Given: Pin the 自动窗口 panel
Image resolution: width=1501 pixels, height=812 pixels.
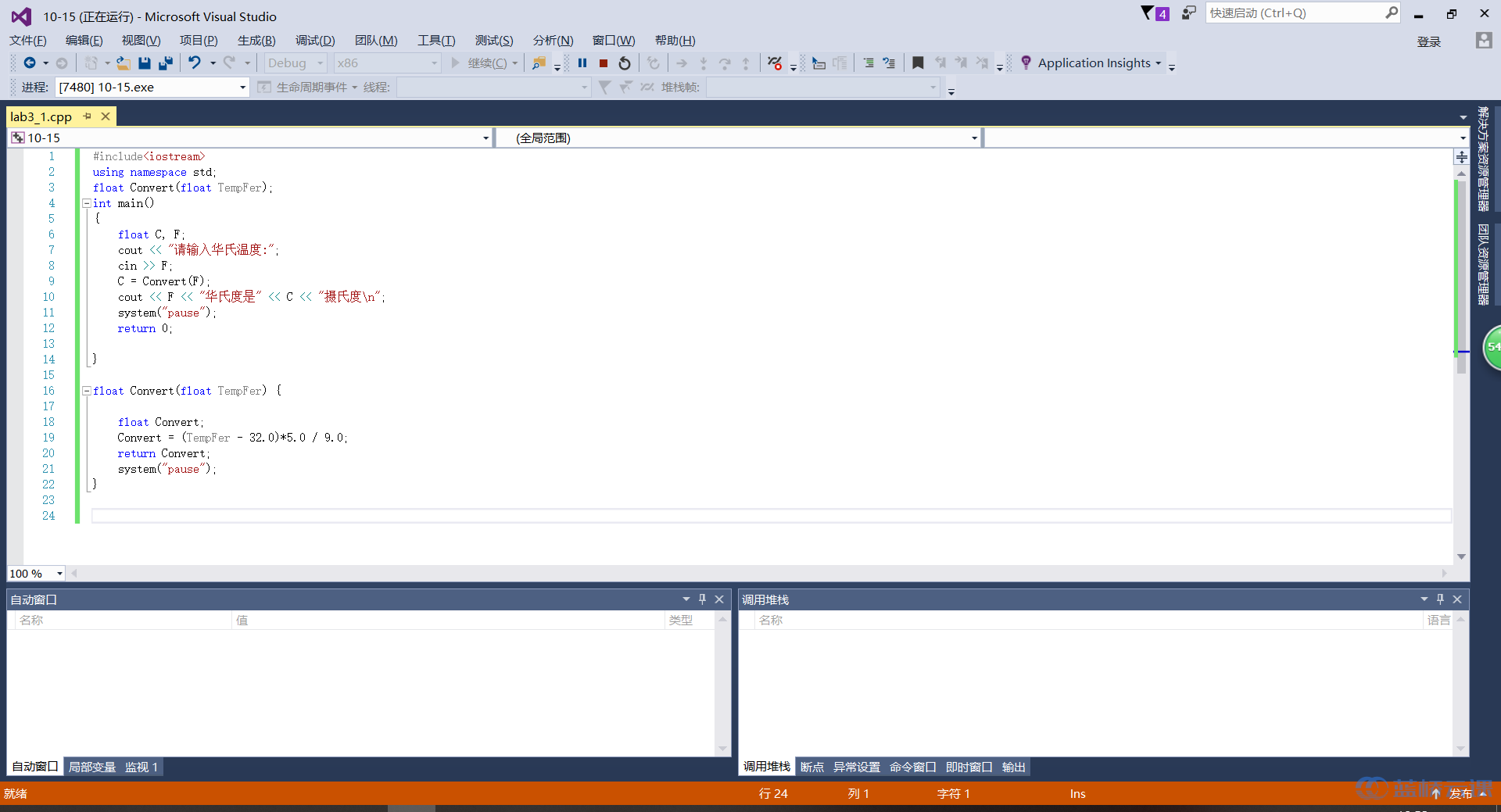Looking at the screenshot, I should pos(702,599).
